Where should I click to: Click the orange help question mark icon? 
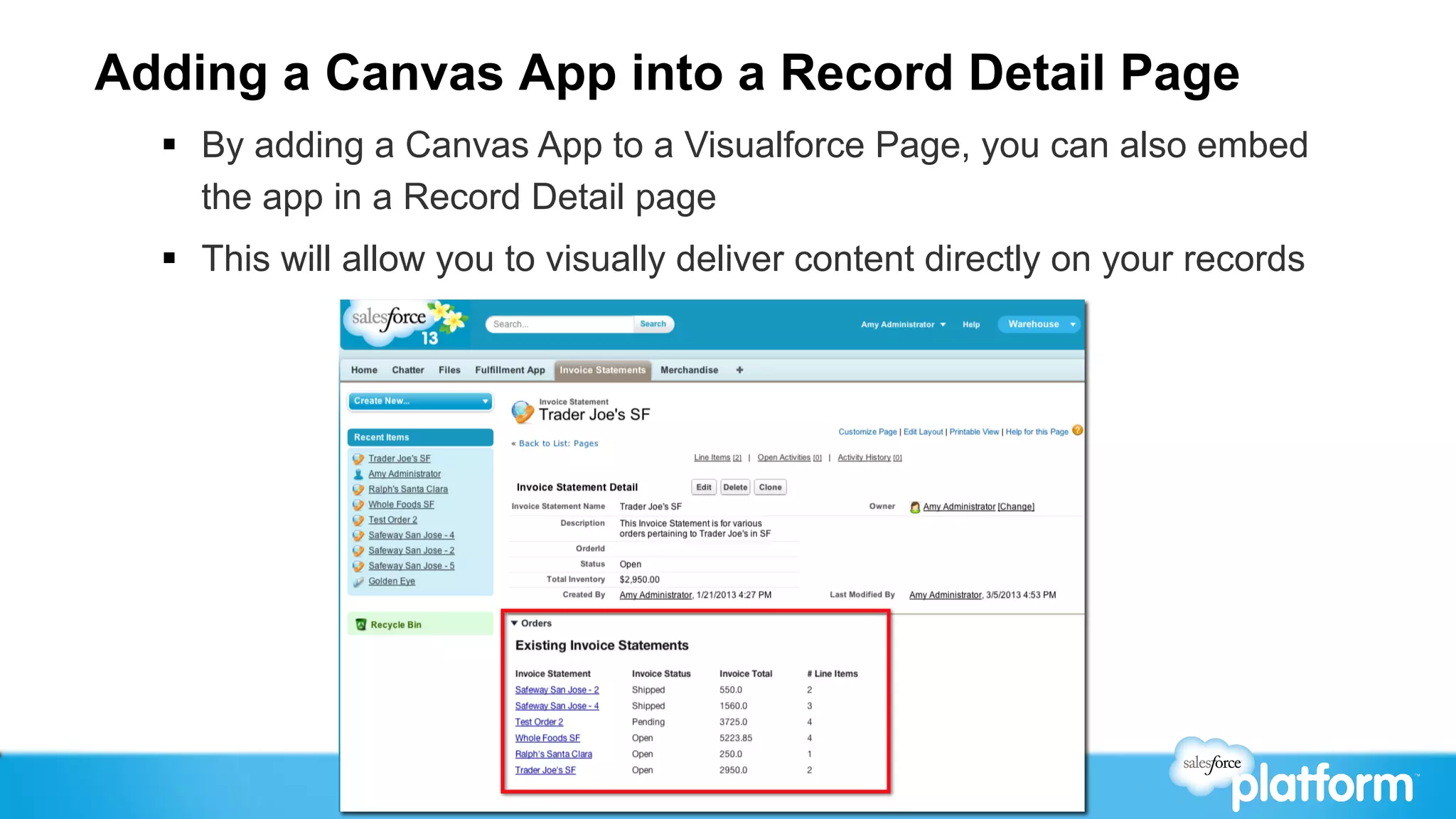pyautogui.click(x=1078, y=431)
